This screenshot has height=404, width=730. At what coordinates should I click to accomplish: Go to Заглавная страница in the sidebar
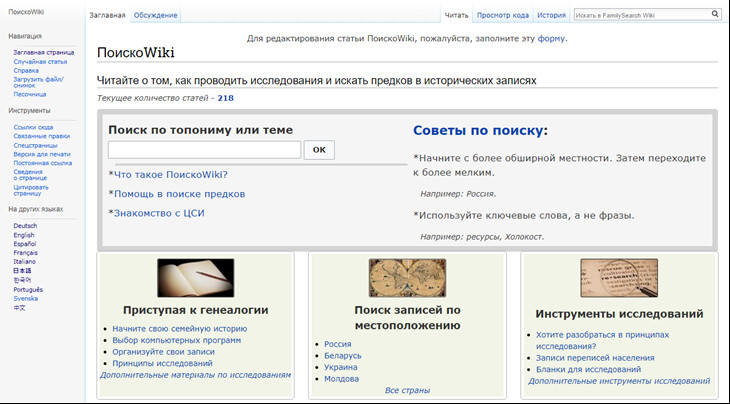click(x=44, y=53)
